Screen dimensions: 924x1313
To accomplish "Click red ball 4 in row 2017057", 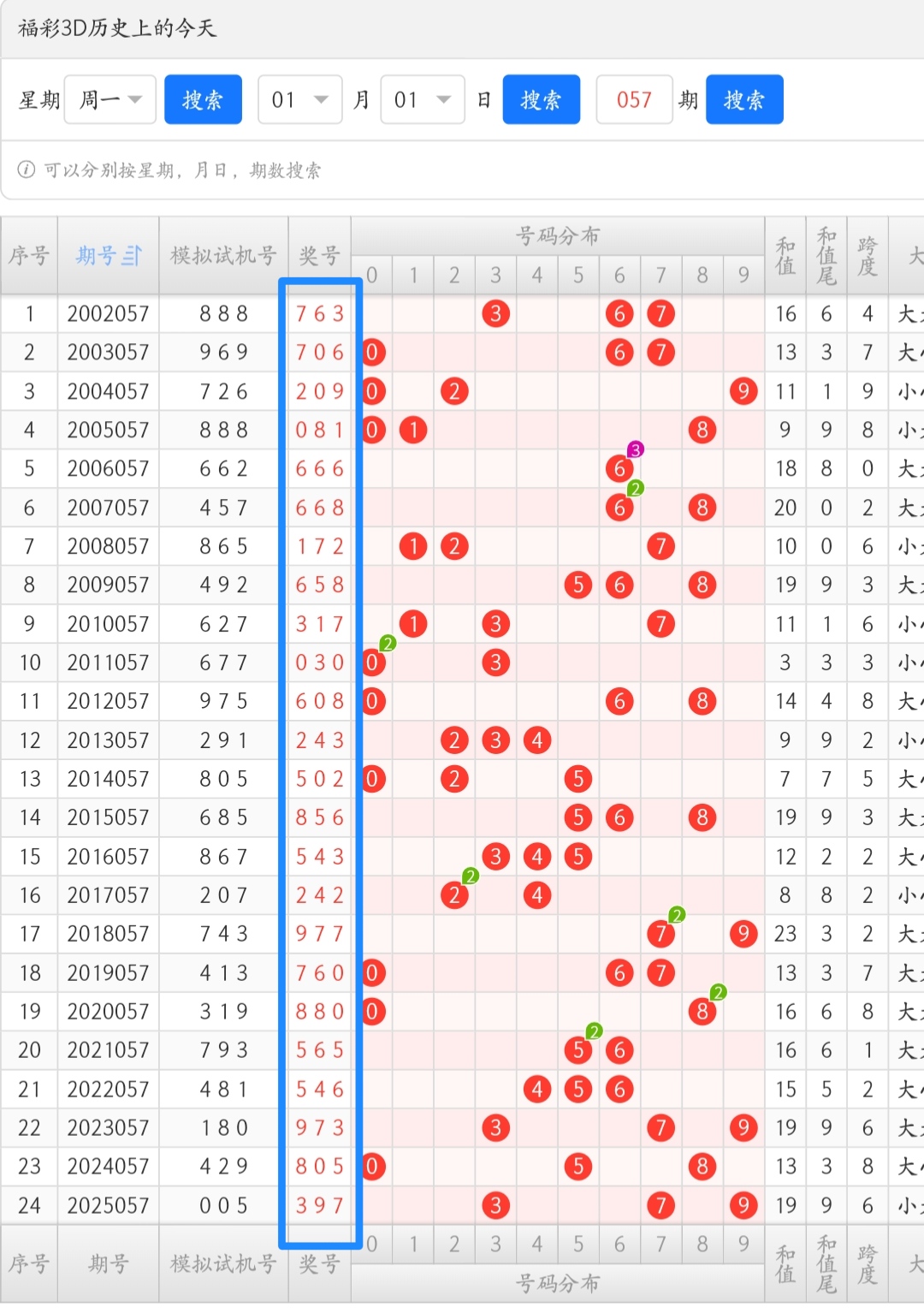I will point(536,895).
